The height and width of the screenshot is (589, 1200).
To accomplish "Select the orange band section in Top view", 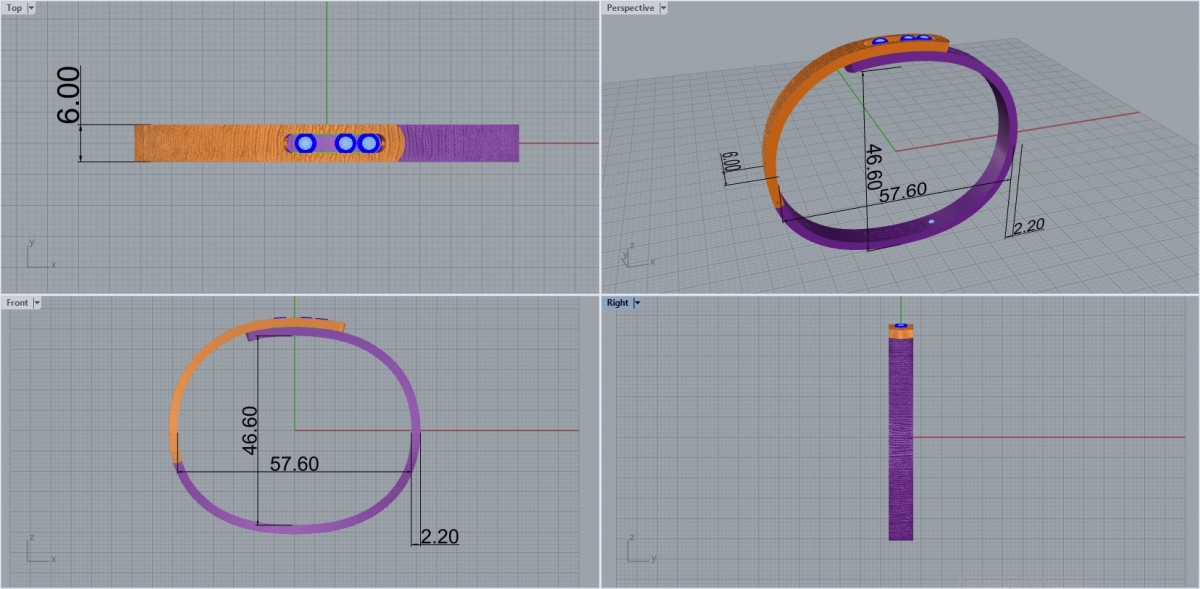I will coord(210,143).
